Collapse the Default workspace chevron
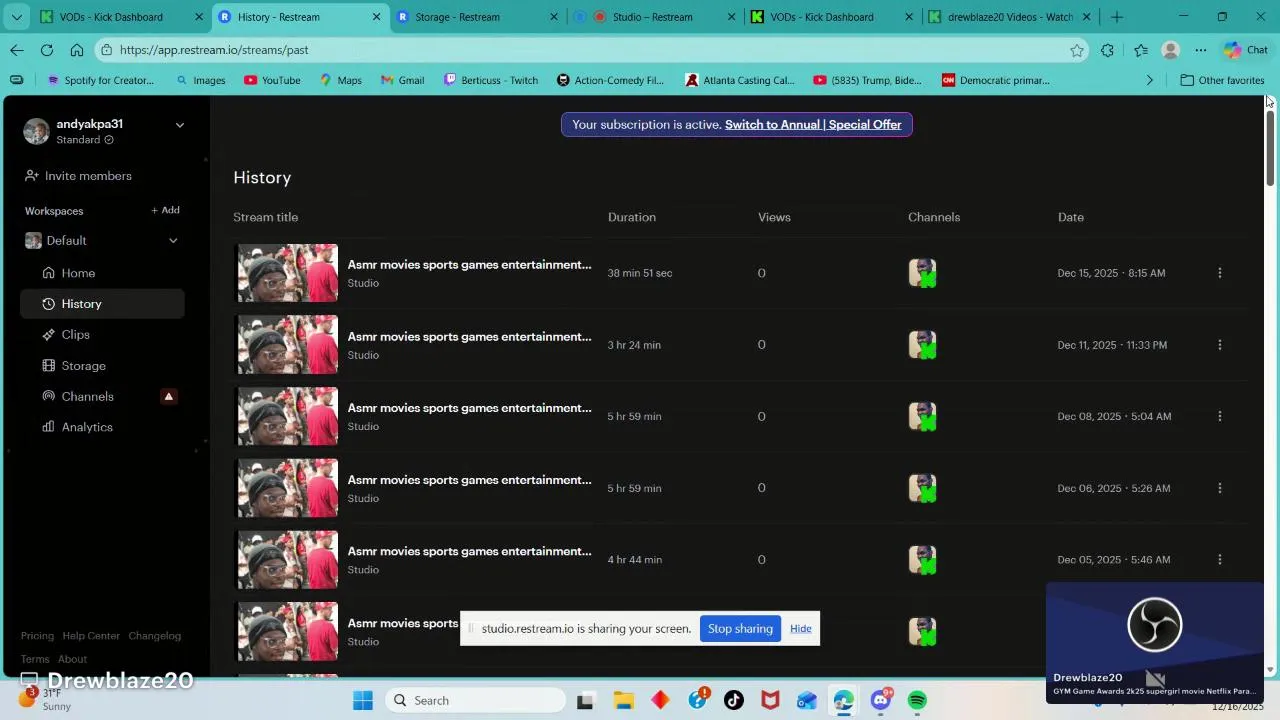 [x=173, y=241]
